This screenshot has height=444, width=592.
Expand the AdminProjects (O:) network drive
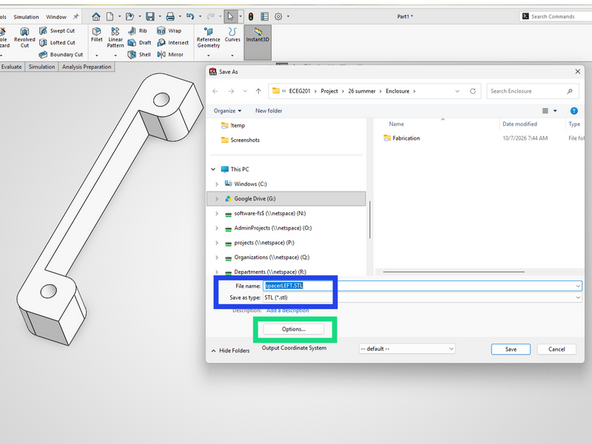(x=217, y=228)
